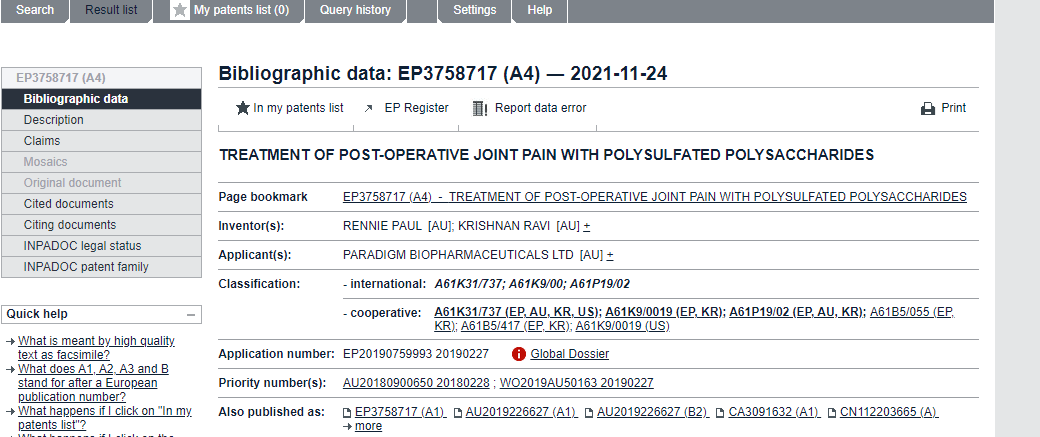The image size is (1040, 437).
Task: Click the star icon in My patents list tab
Action: pyautogui.click(x=180, y=10)
